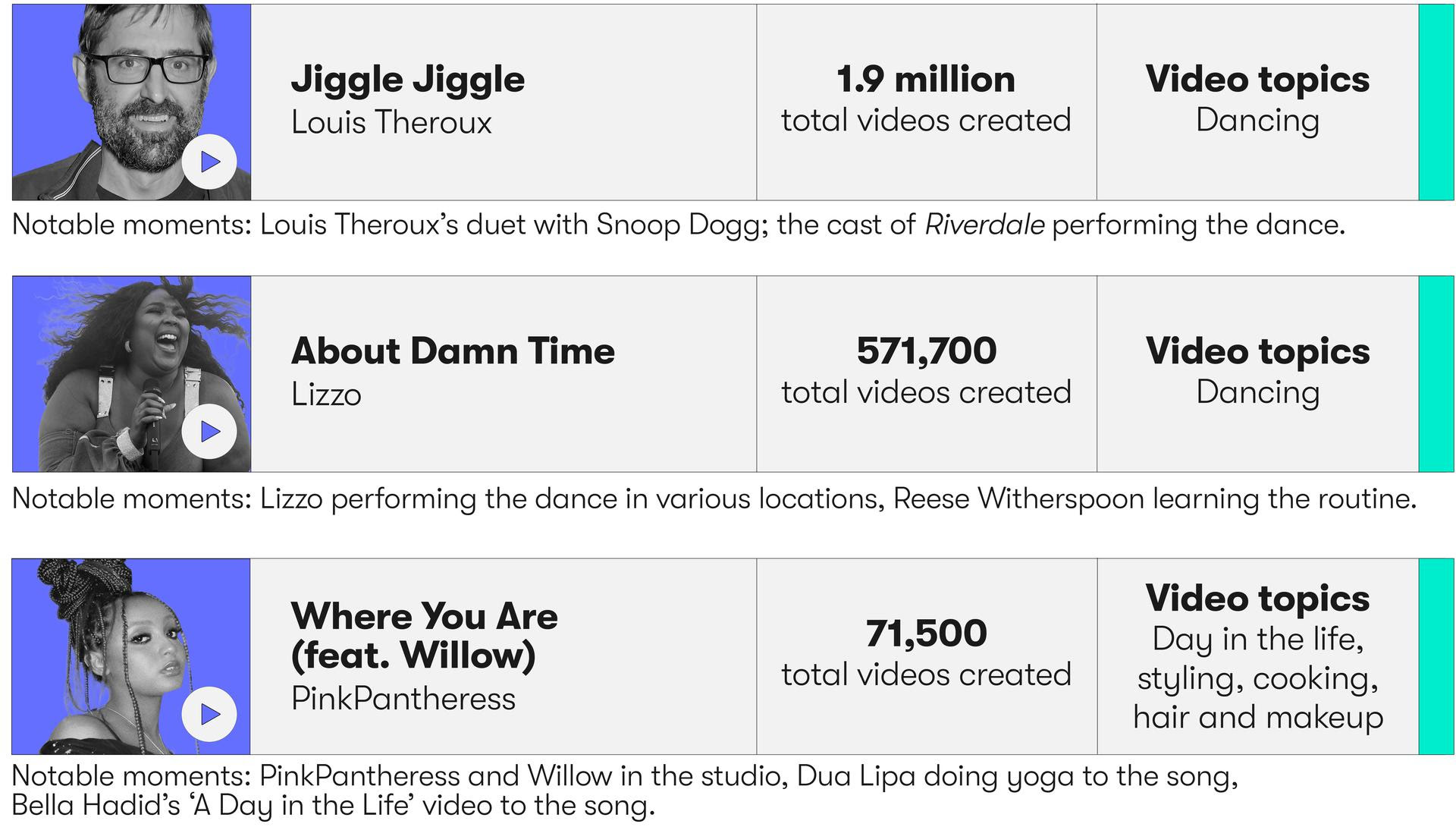Select the About Damn Time title
1456x827 pixels.
pos(453,351)
